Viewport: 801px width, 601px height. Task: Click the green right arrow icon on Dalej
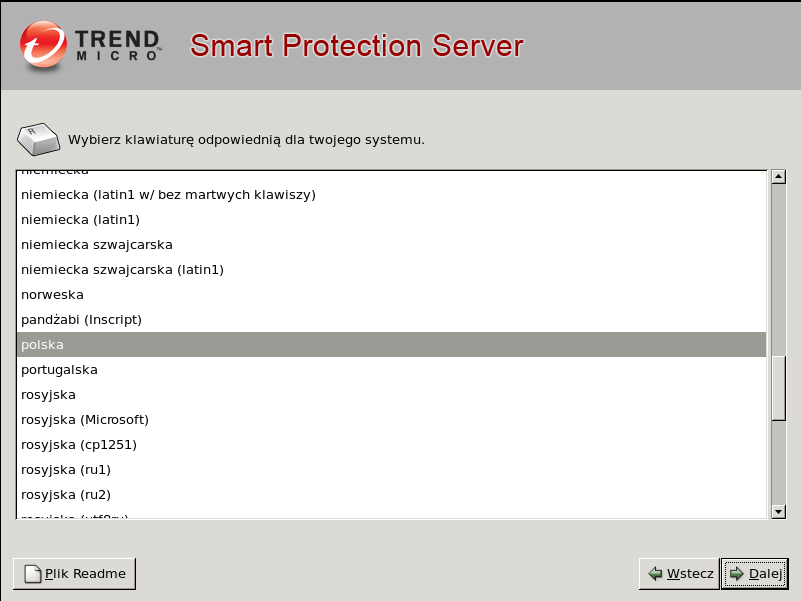[x=737, y=573]
